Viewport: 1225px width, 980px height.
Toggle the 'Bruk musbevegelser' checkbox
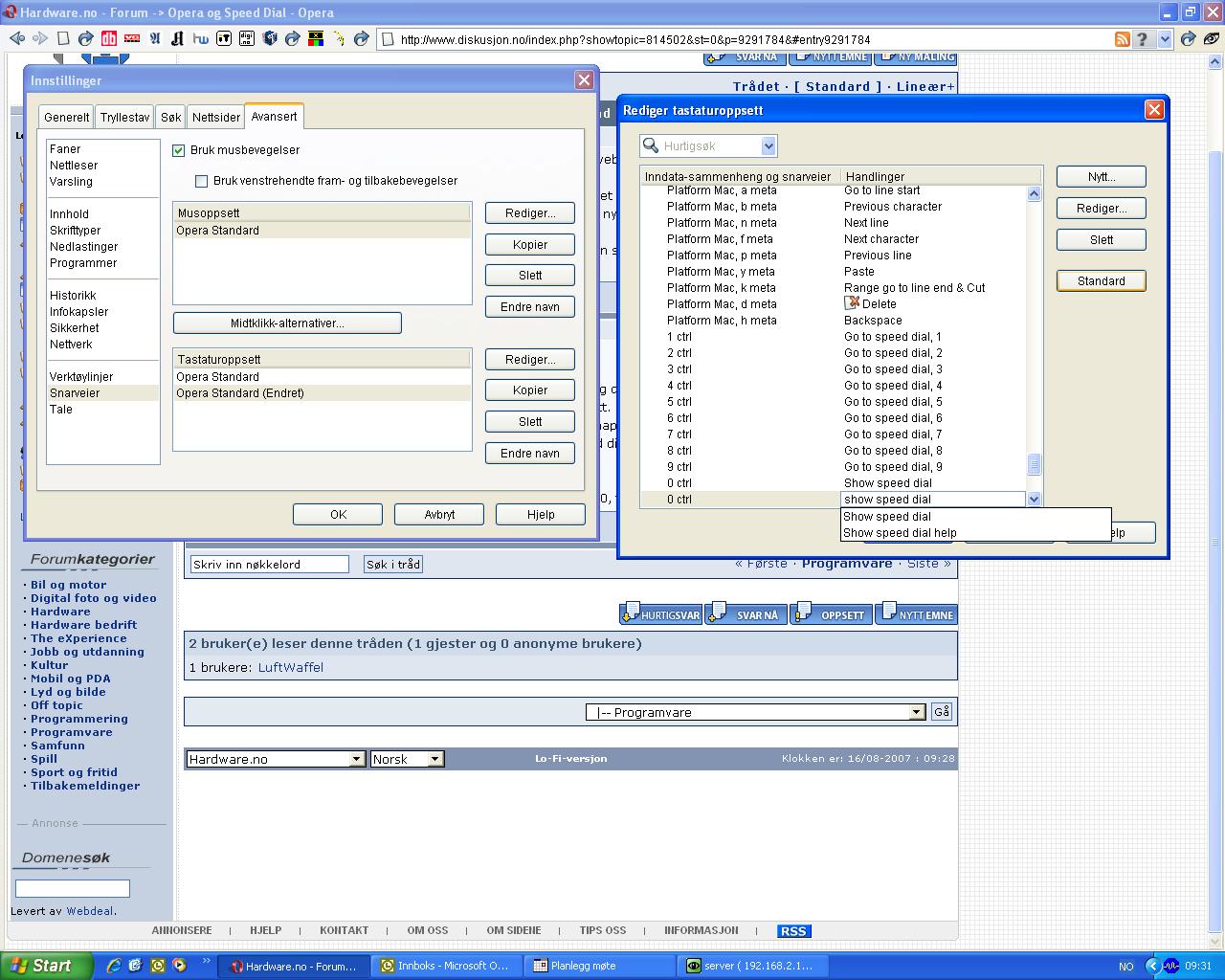click(178, 150)
